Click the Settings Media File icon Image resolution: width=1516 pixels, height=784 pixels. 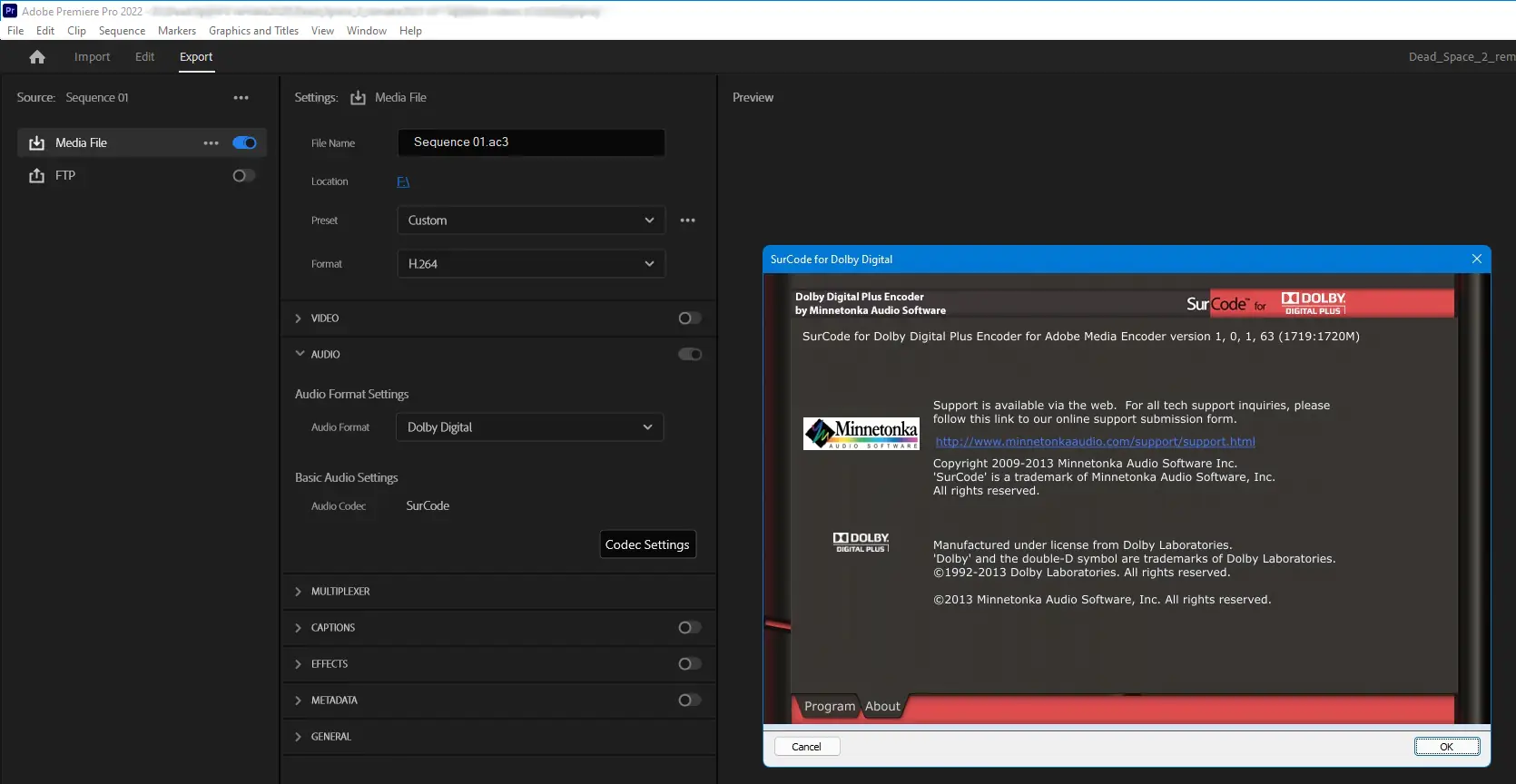click(358, 98)
